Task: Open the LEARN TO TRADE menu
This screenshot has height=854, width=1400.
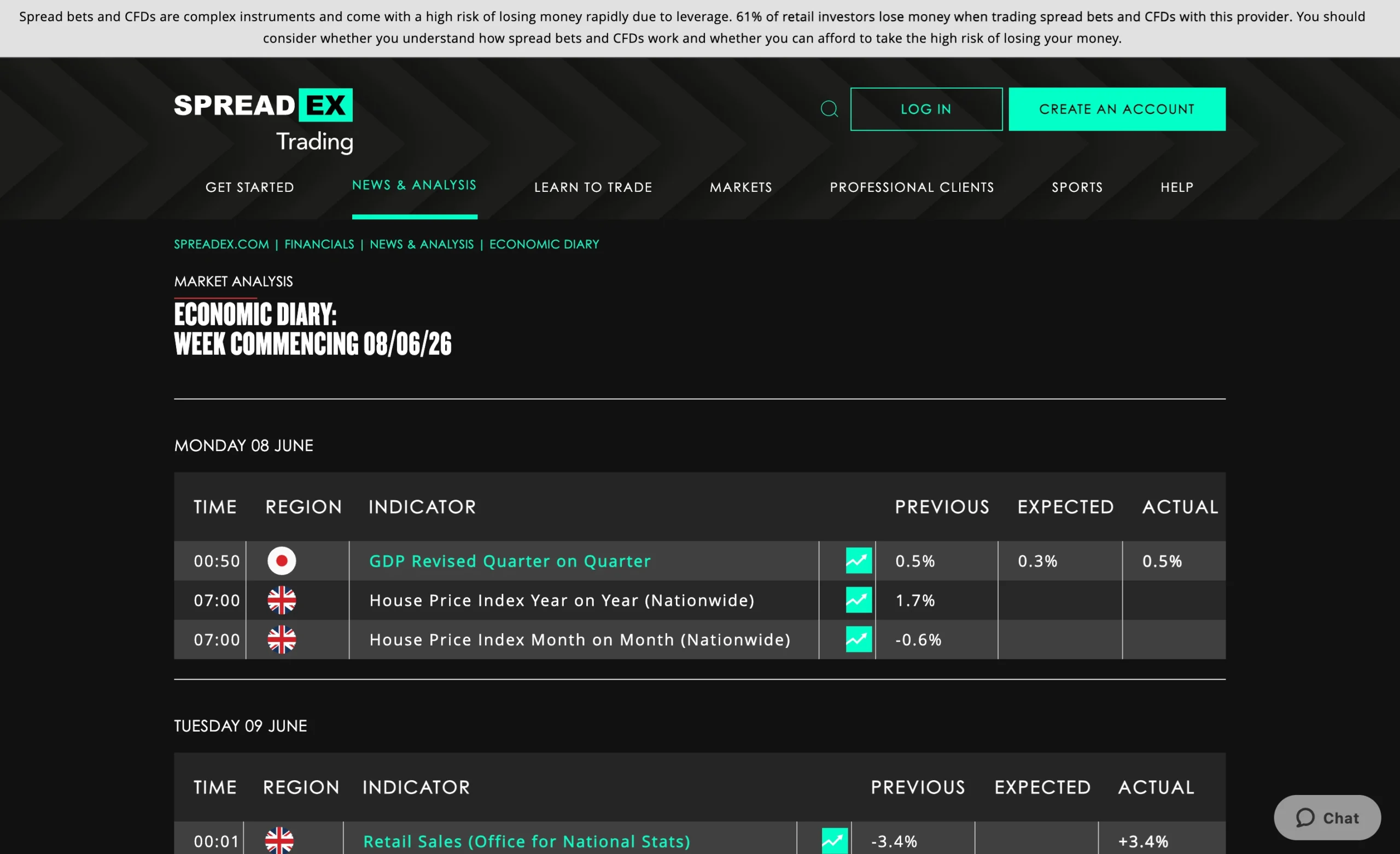Action: coord(593,187)
